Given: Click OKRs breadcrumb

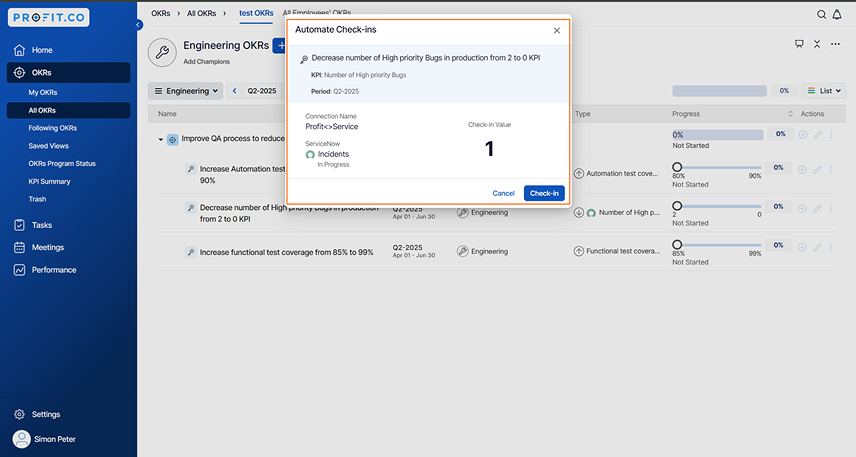Looking at the screenshot, I should coord(160,13).
